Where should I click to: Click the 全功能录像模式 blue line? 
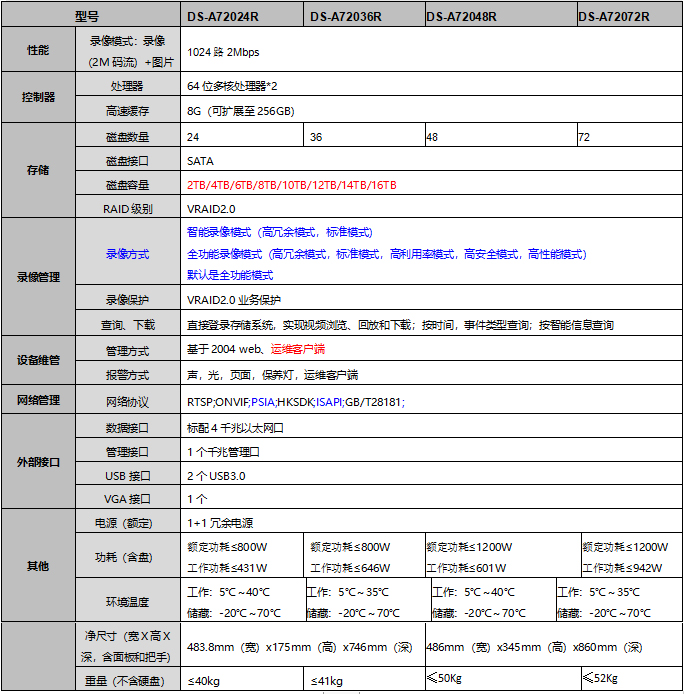(x=386, y=254)
